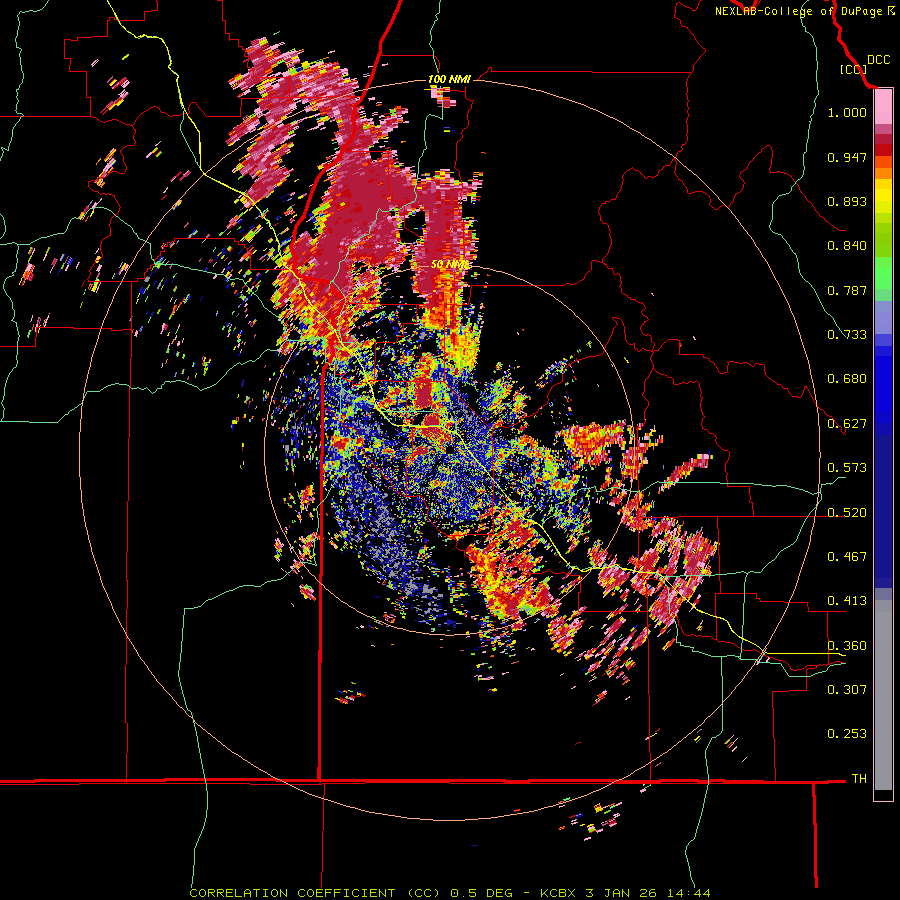
Task: Click the 0.787 value on the color scale
Action: [x=847, y=290]
